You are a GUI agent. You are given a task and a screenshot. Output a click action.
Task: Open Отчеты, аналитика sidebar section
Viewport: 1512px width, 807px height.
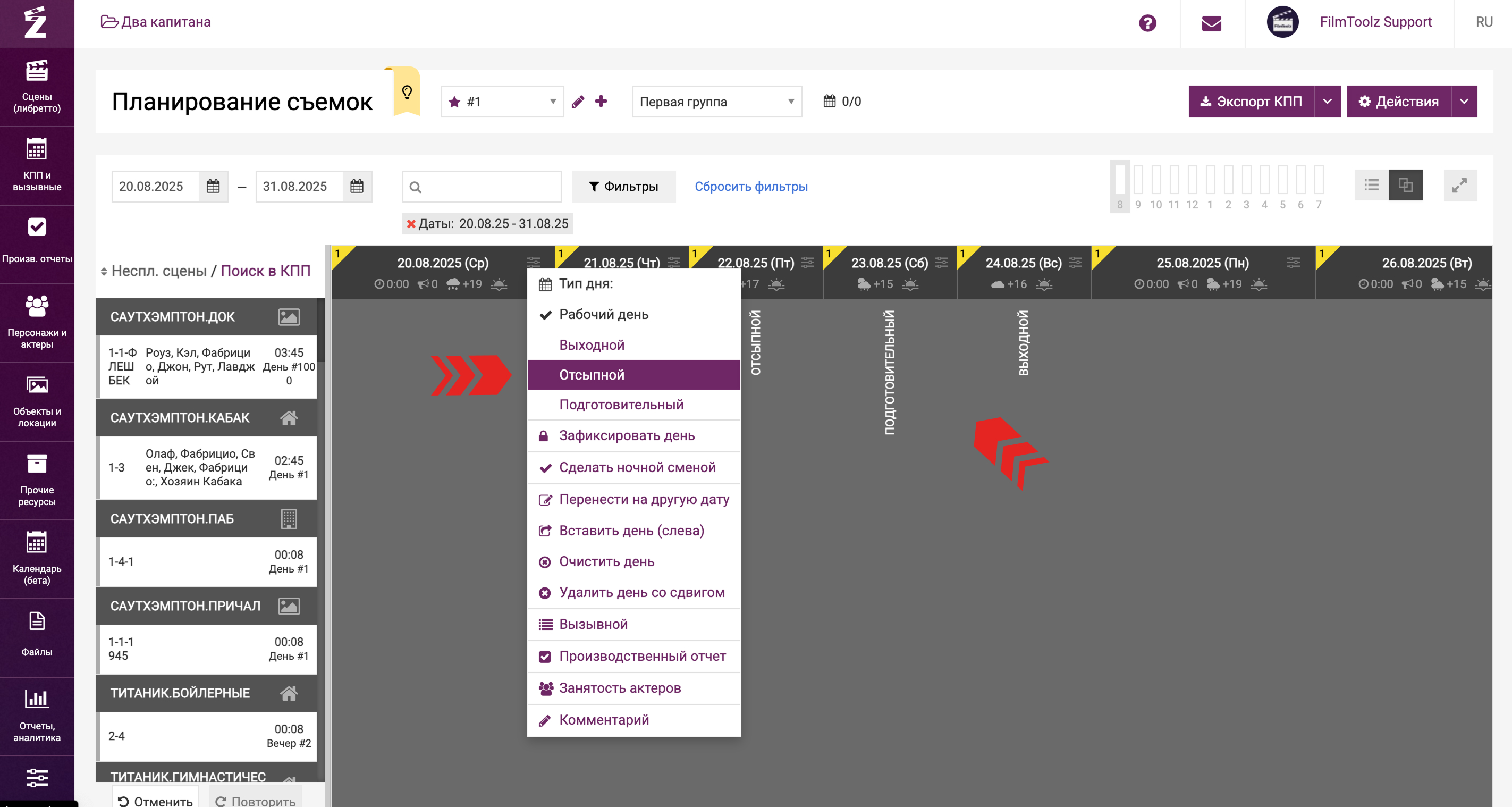click(x=37, y=717)
